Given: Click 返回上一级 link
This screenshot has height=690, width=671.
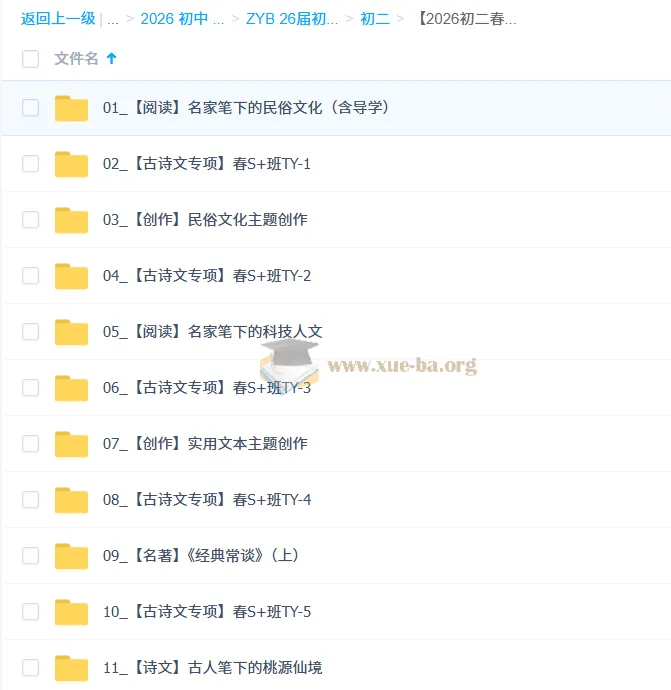Looking at the screenshot, I should tap(58, 19).
